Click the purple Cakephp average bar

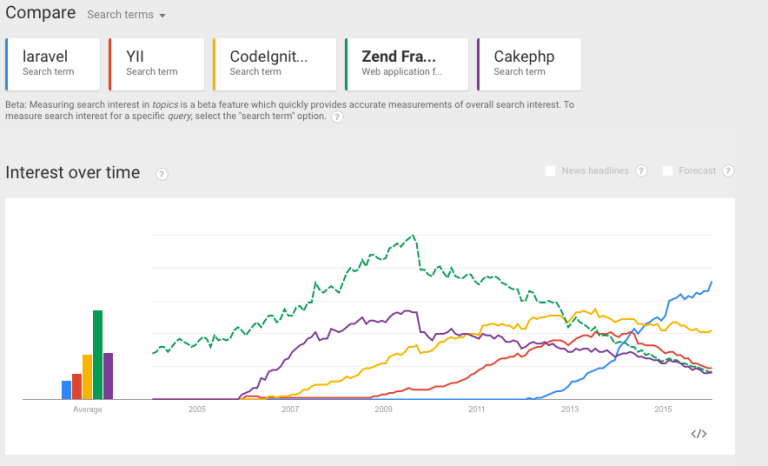(108, 376)
